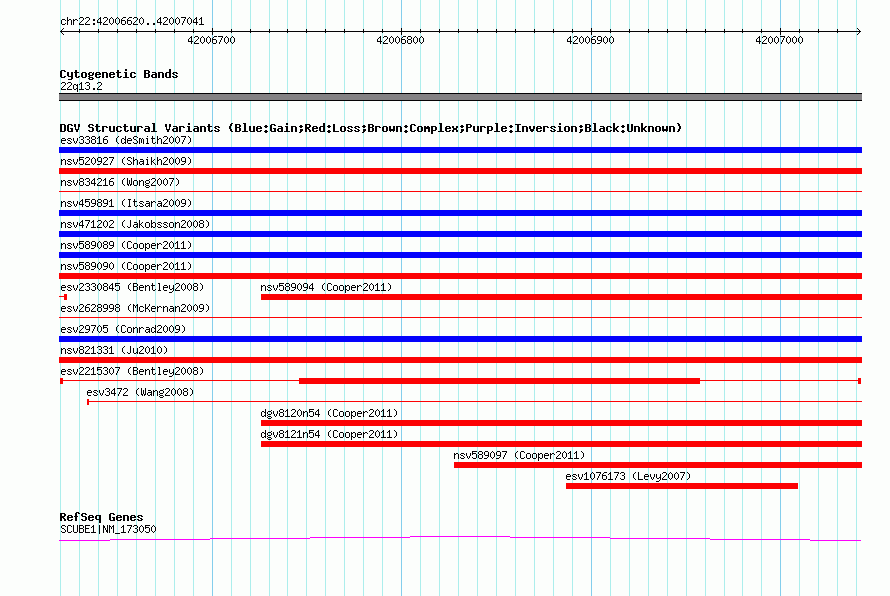890x596 pixels.
Task: Click the esv29705 (Conrad2009) label
Action: pos(123,329)
